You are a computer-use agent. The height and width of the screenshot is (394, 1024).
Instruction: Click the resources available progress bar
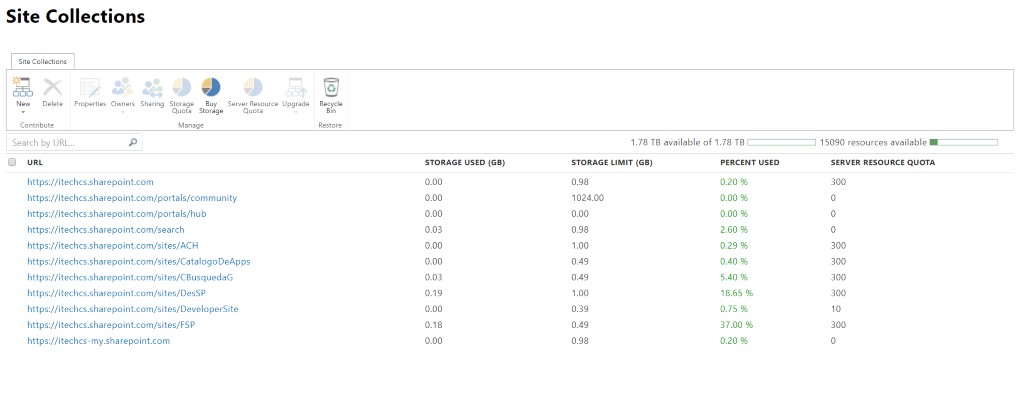(x=964, y=142)
